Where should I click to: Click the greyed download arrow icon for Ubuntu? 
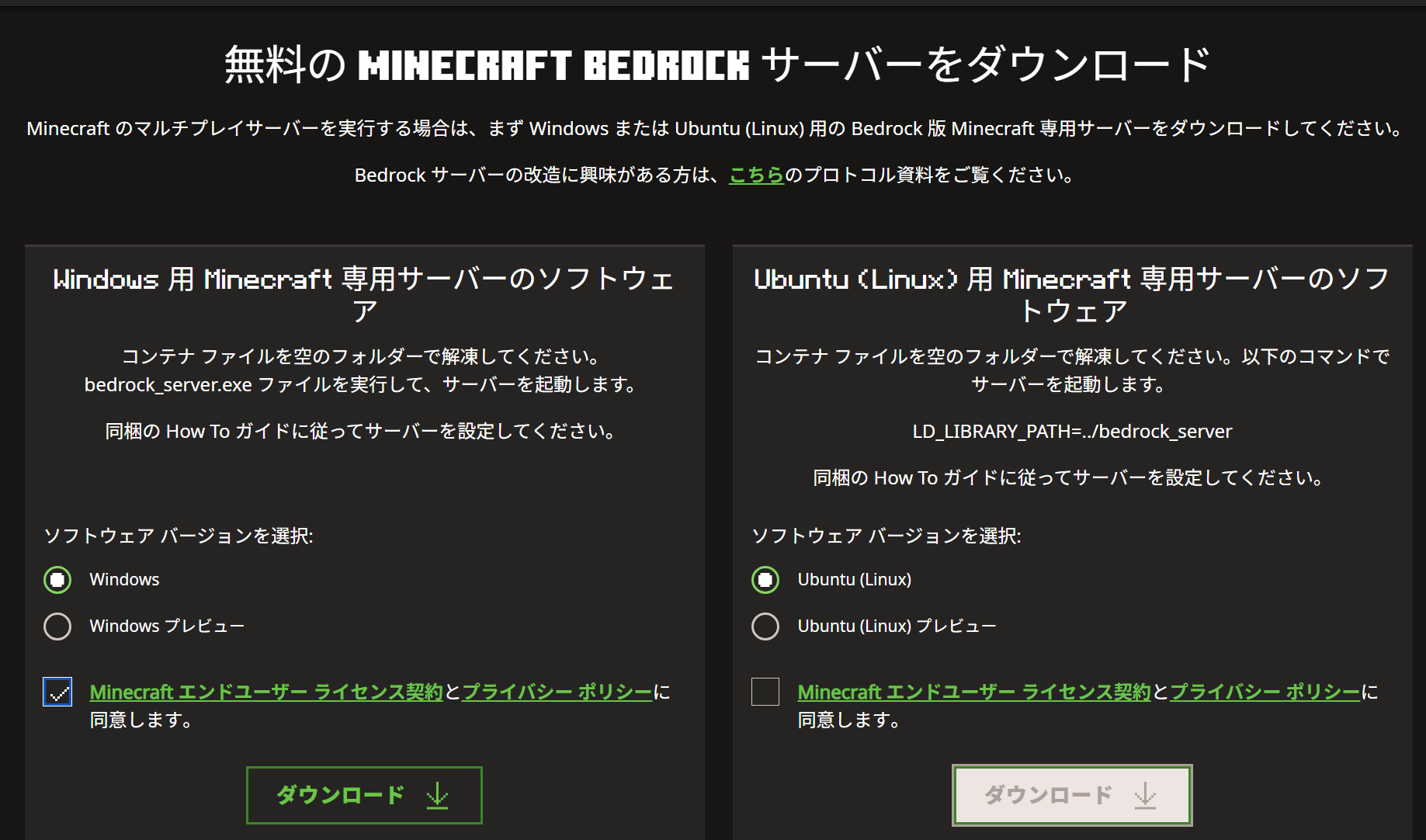pyautogui.click(x=1145, y=795)
